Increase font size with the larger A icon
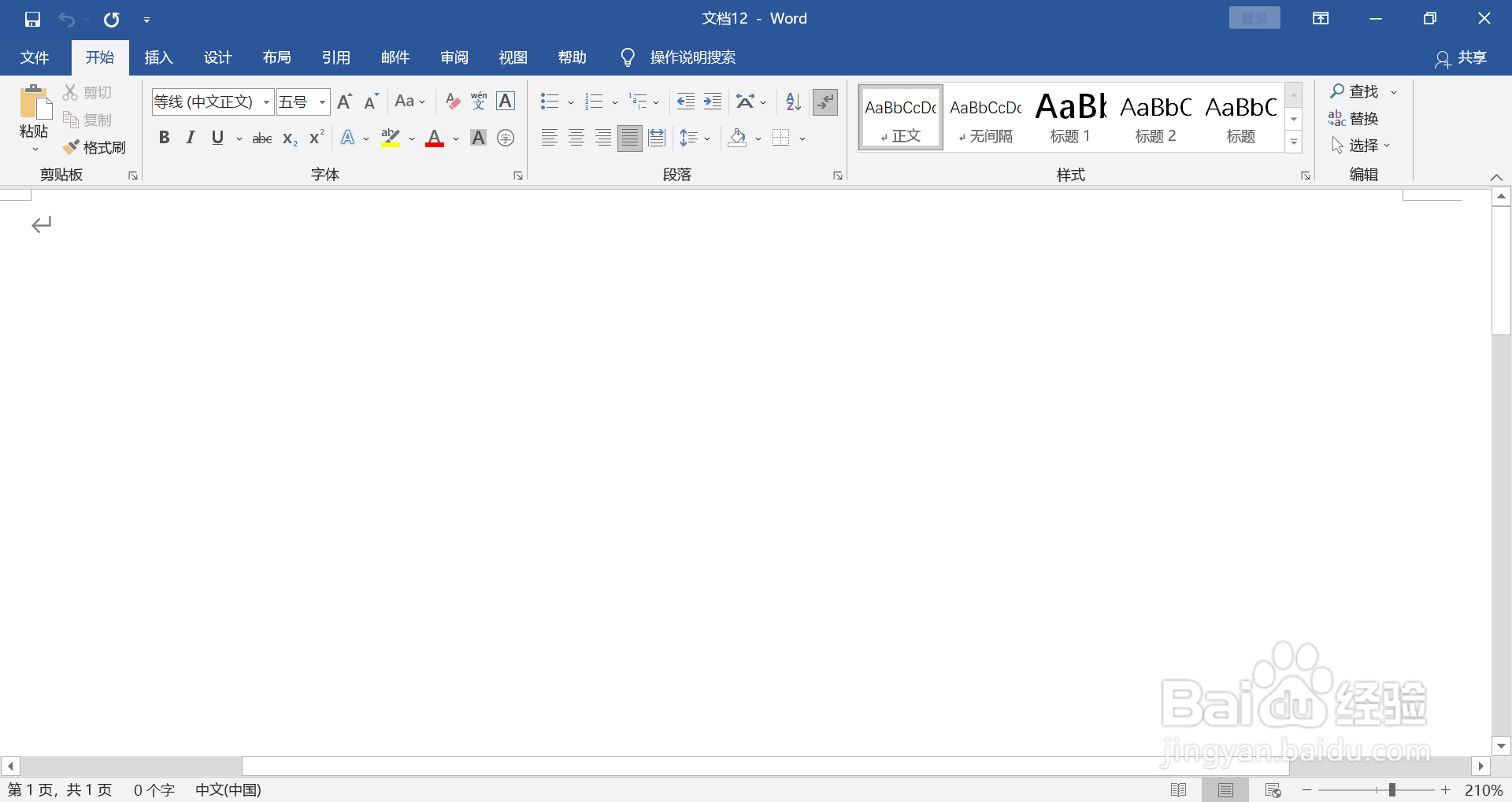The width and height of the screenshot is (1512, 802). 345,102
